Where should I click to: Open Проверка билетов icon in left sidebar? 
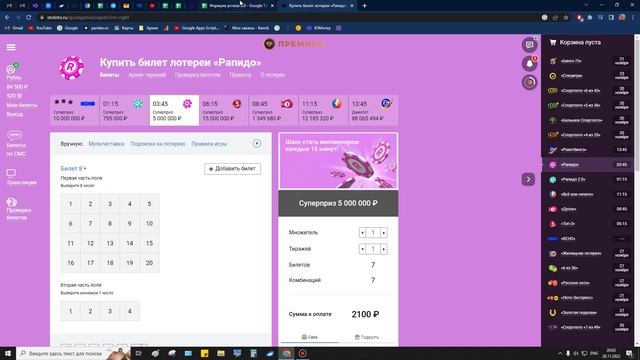click(x=11, y=202)
